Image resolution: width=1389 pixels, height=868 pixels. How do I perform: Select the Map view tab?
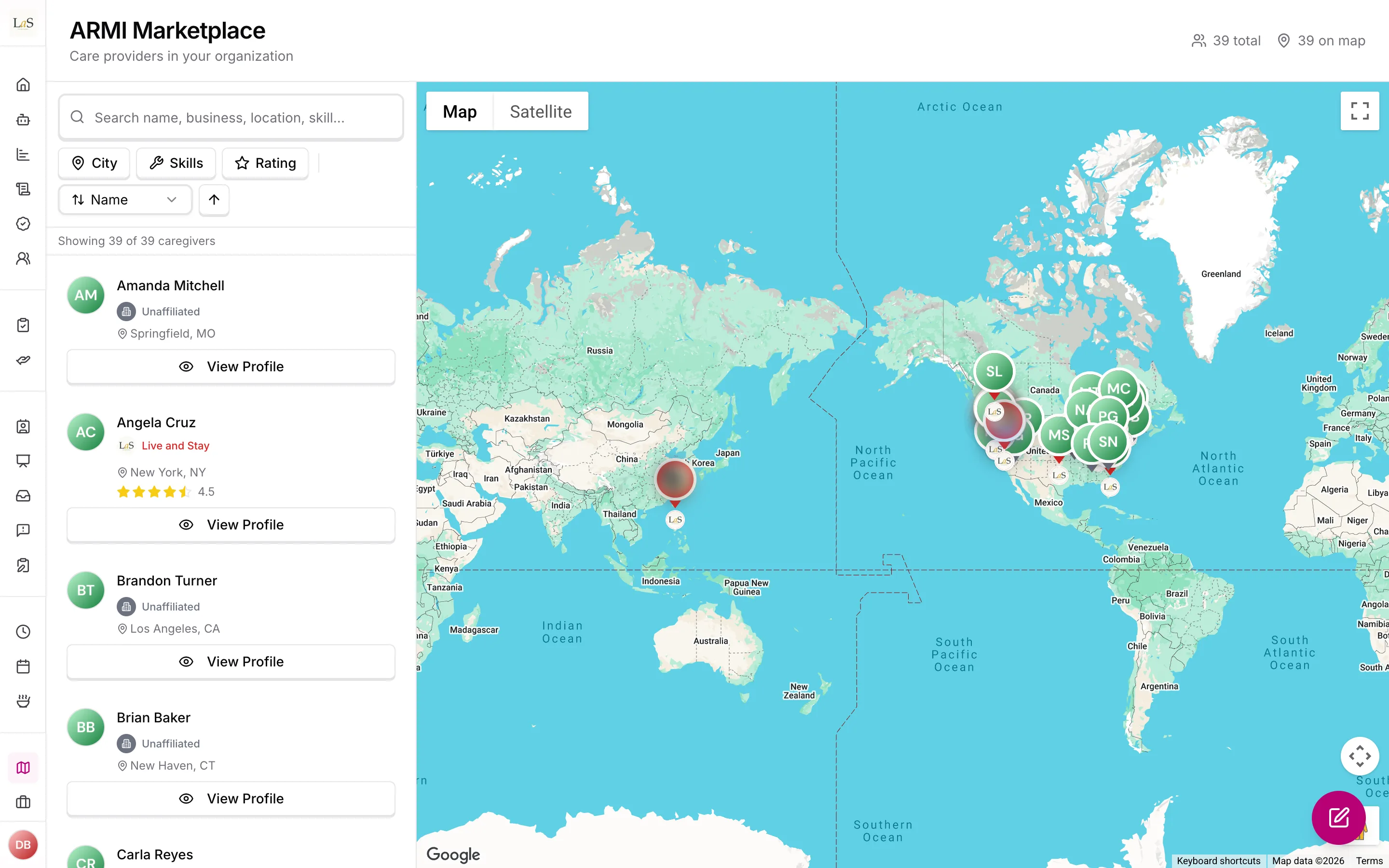[x=460, y=111]
